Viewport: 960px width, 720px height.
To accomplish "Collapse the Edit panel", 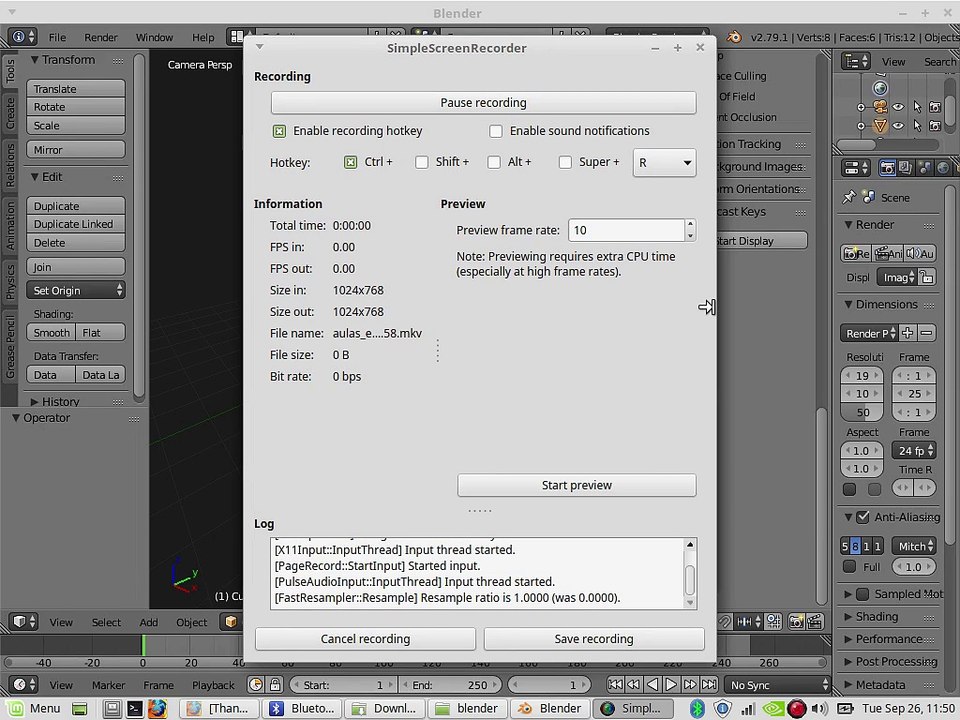I will [x=35, y=177].
